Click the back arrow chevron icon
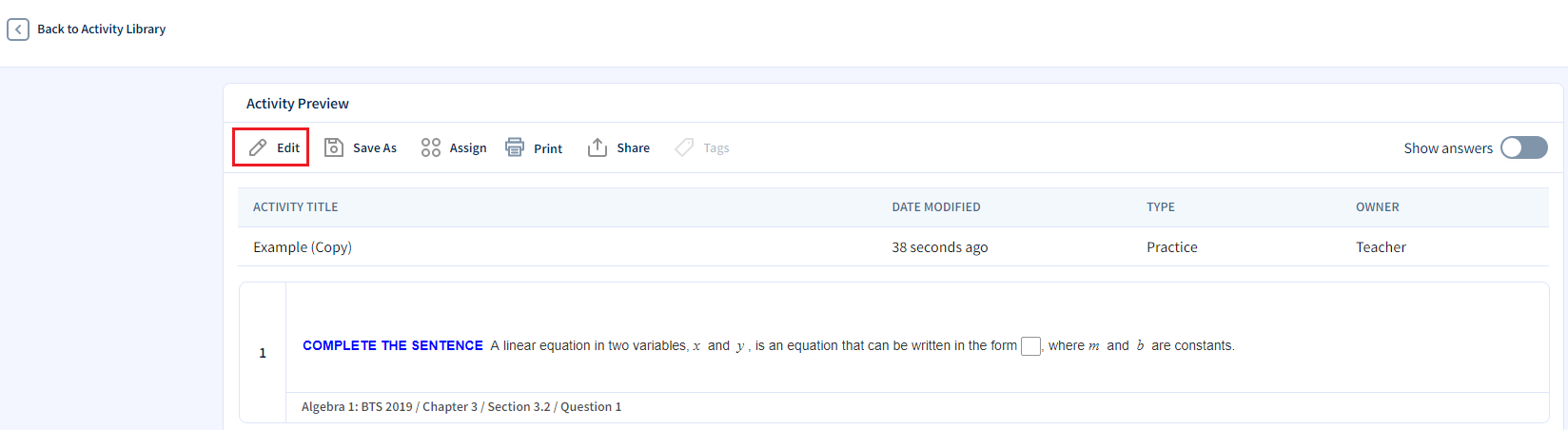This screenshot has width=1568, height=430. click(18, 29)
